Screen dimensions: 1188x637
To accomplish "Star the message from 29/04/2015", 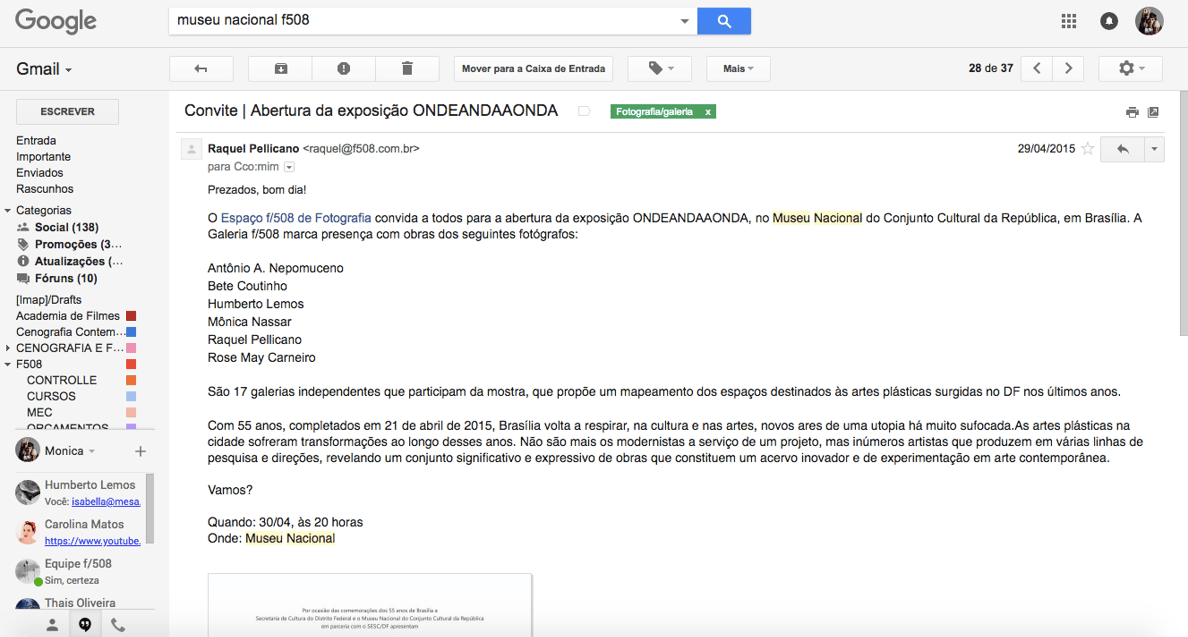I will pos(1088,149).
